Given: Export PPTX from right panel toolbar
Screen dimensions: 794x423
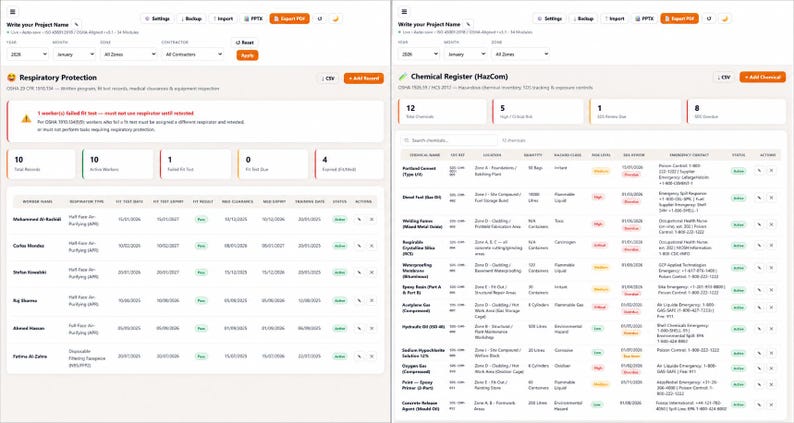Looking at the screenshot, I should (645, 19).
